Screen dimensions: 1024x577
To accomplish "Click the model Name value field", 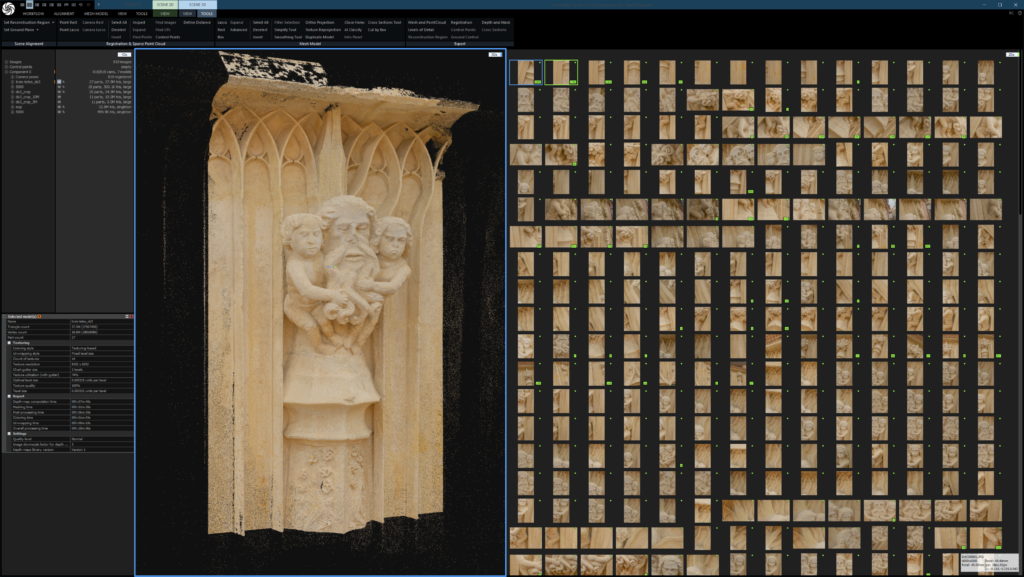I will [x=101, y=321].
